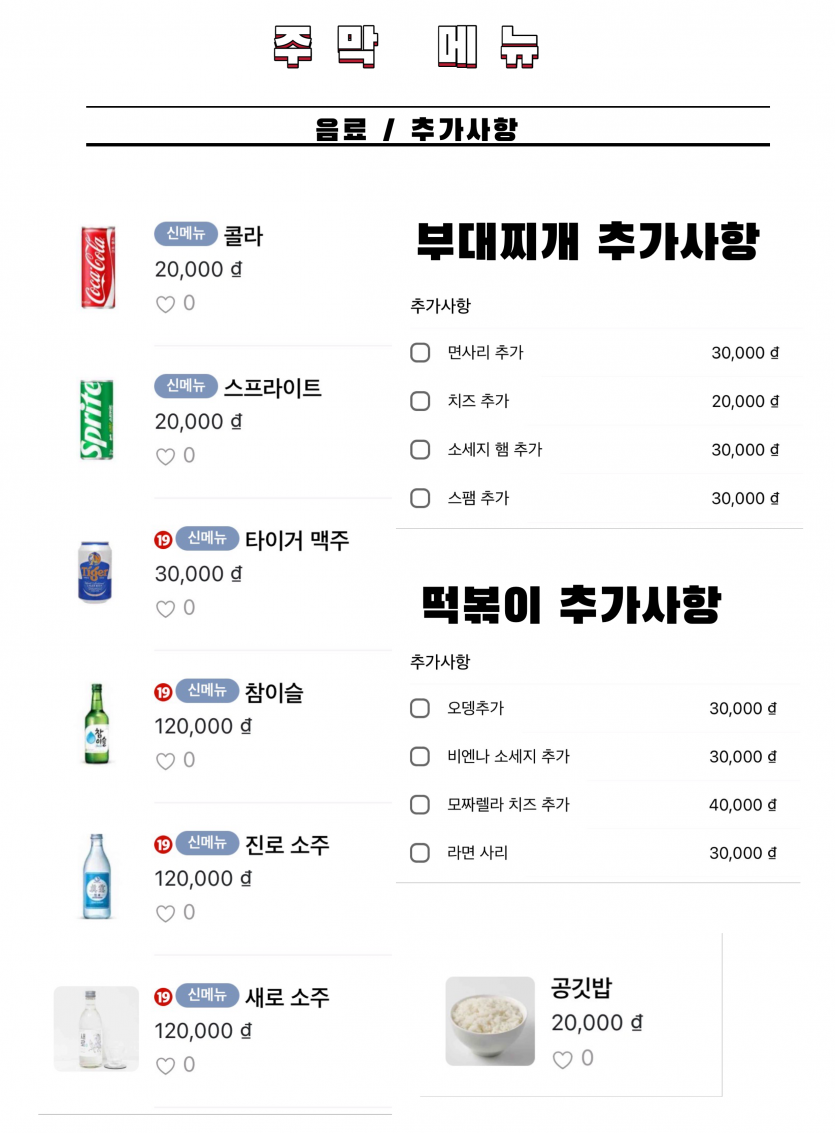Open the 음료 / 추가사항 section header

(x=417, y=129)
